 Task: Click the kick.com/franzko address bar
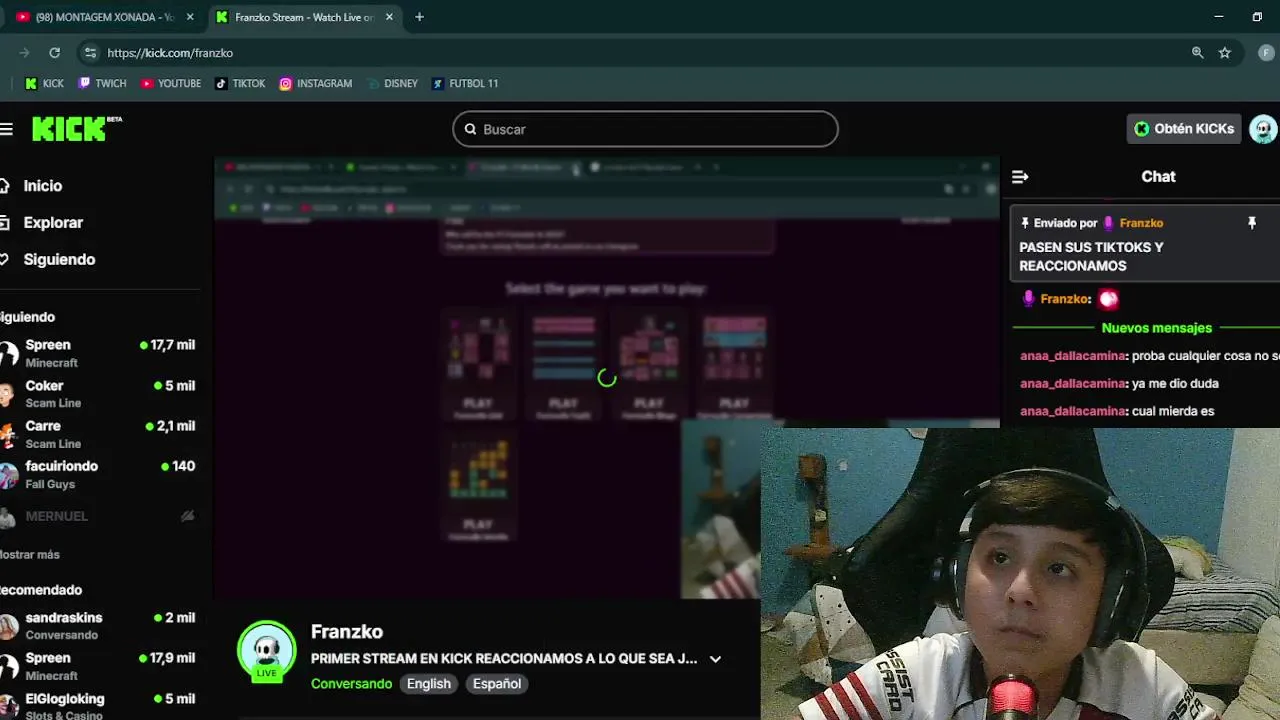click(640, 53)
